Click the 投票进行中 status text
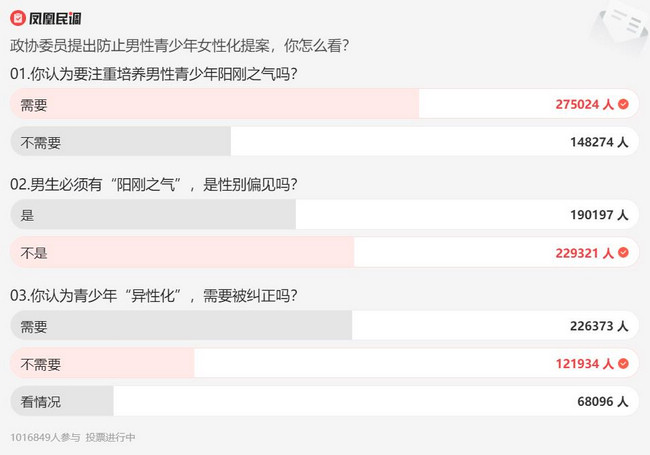 click(x=110, y=437)
